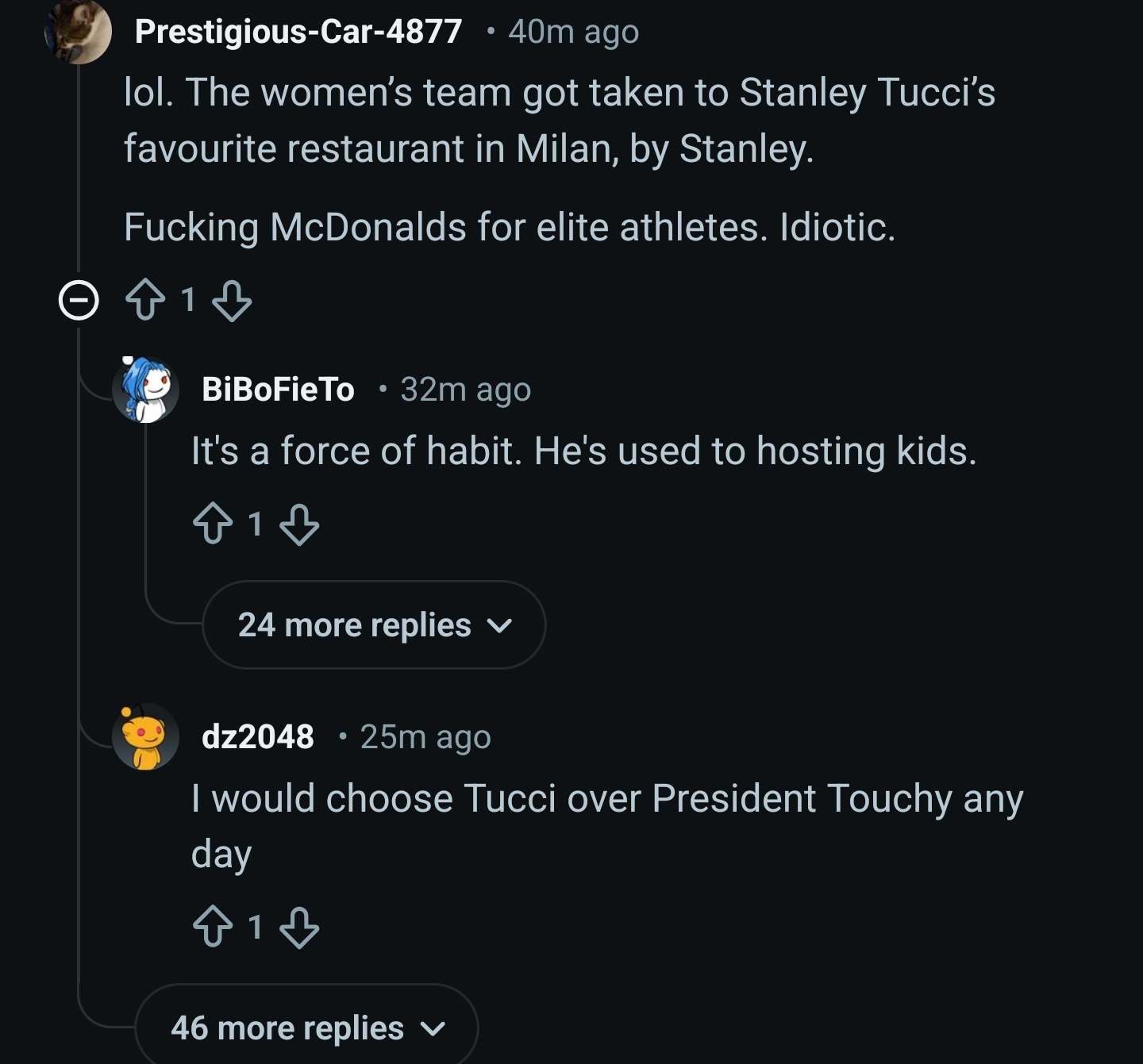This screenshot has width=1143, height=1064.
Task: Click the chevron beside 46 more replies
Action: point(433,1029)
